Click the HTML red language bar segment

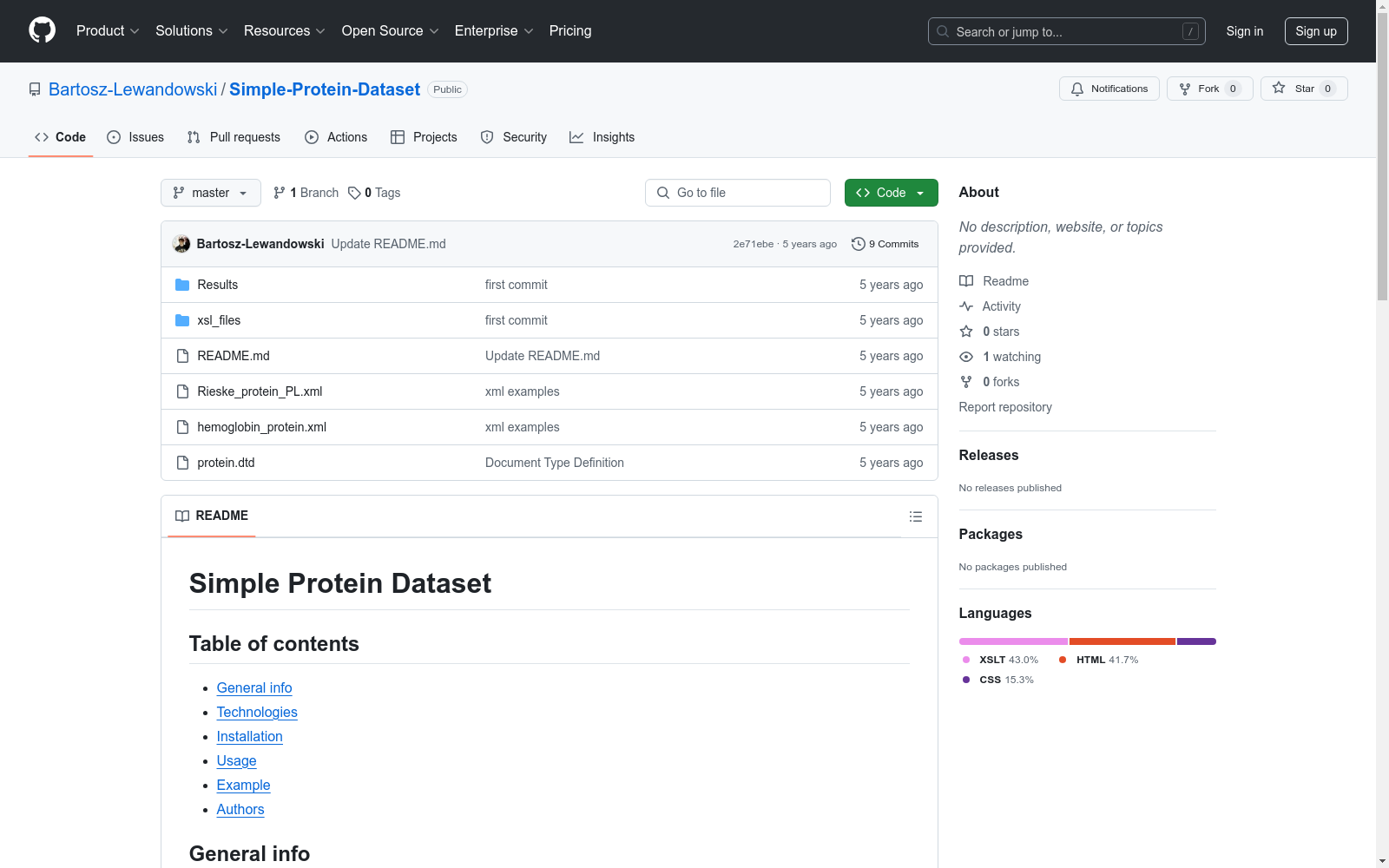point(1122,641)
